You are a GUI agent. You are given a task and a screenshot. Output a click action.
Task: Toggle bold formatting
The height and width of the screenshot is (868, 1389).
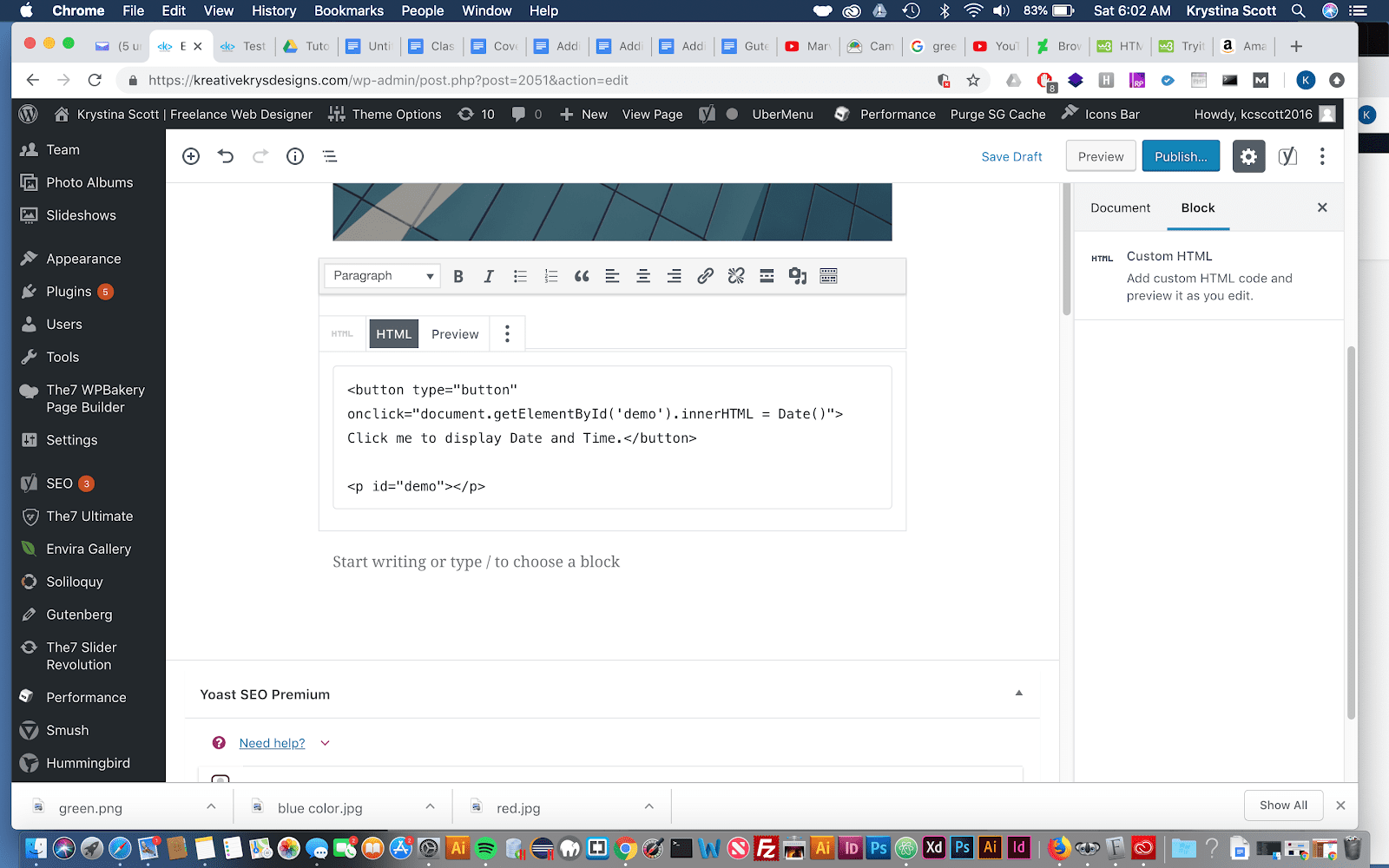coord(458,276)
